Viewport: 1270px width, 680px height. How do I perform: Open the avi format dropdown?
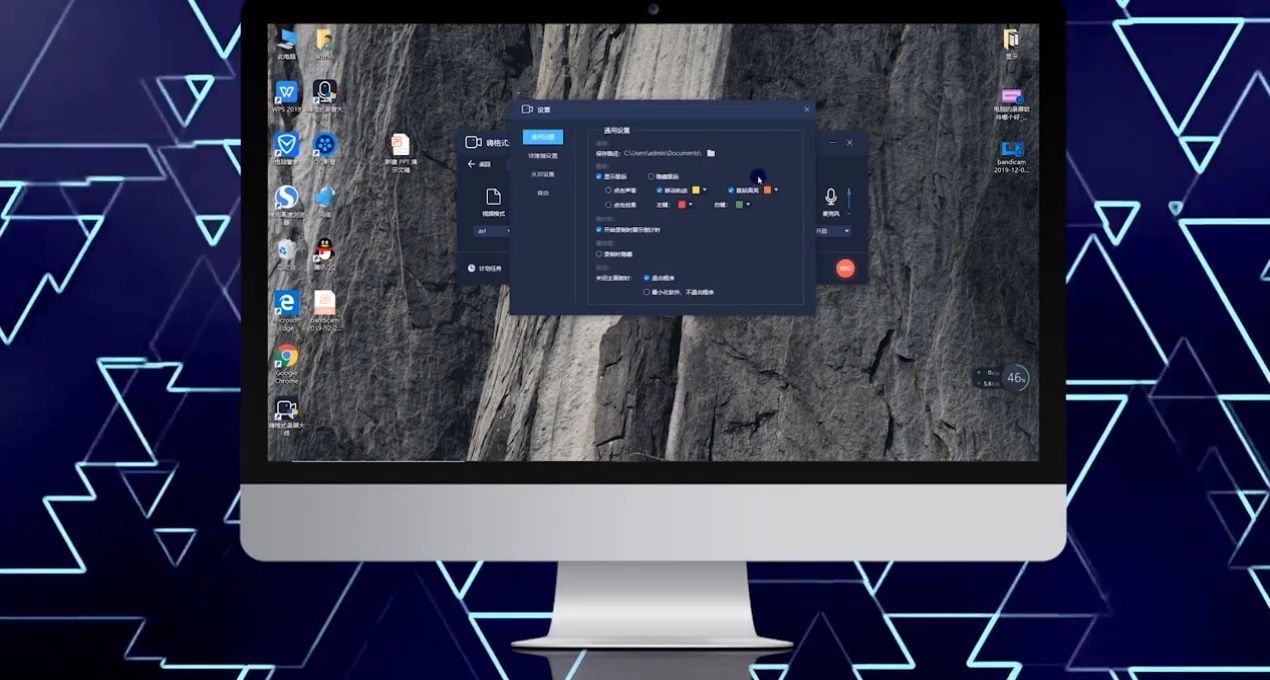point(493,231)
